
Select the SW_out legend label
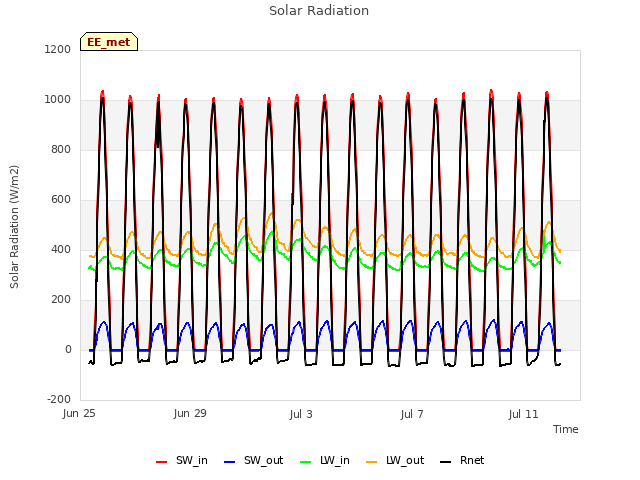click(x=264, y=460)
